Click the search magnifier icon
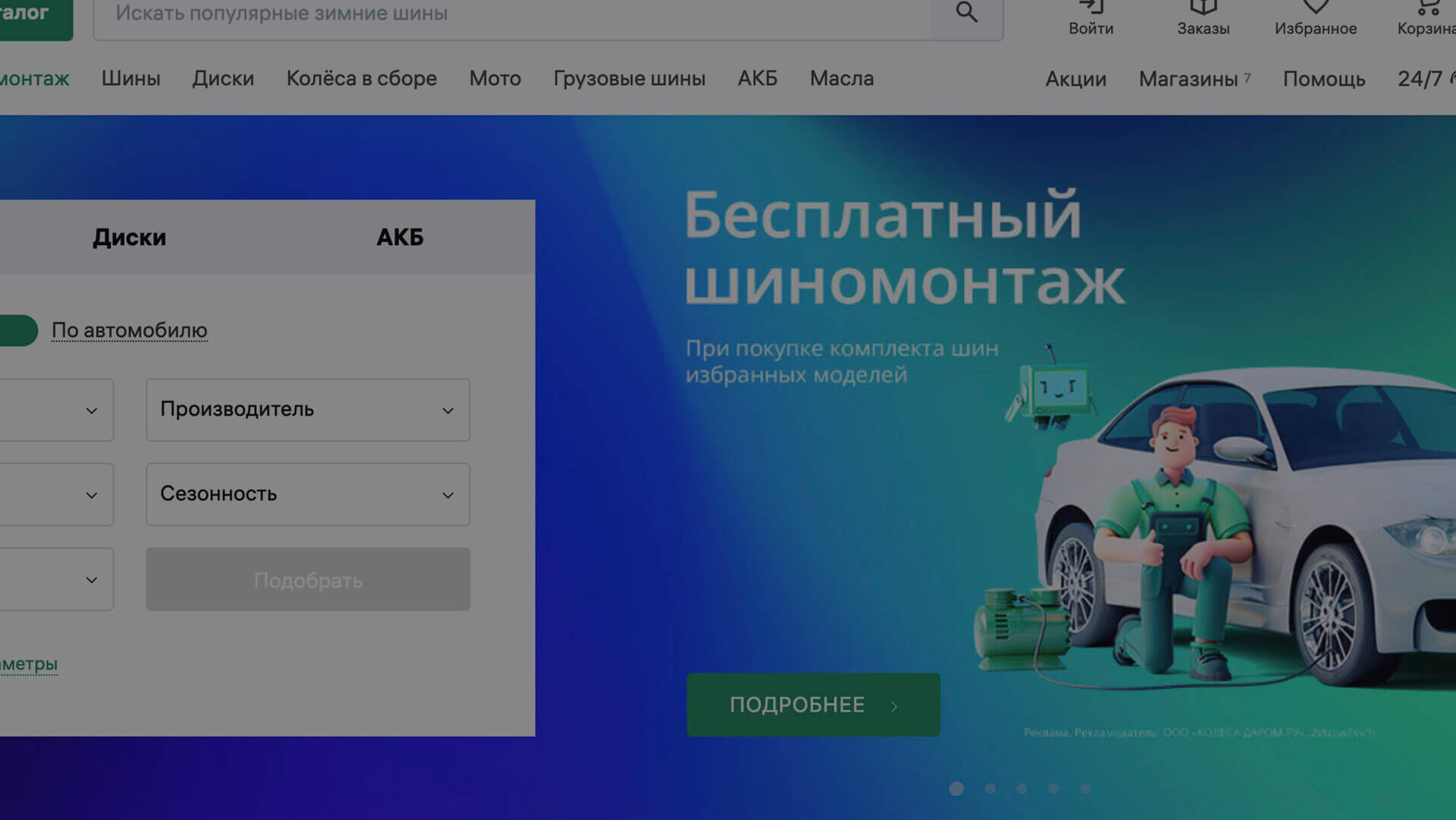This screenshot has width=1456, height=820. tap(966, 14)
